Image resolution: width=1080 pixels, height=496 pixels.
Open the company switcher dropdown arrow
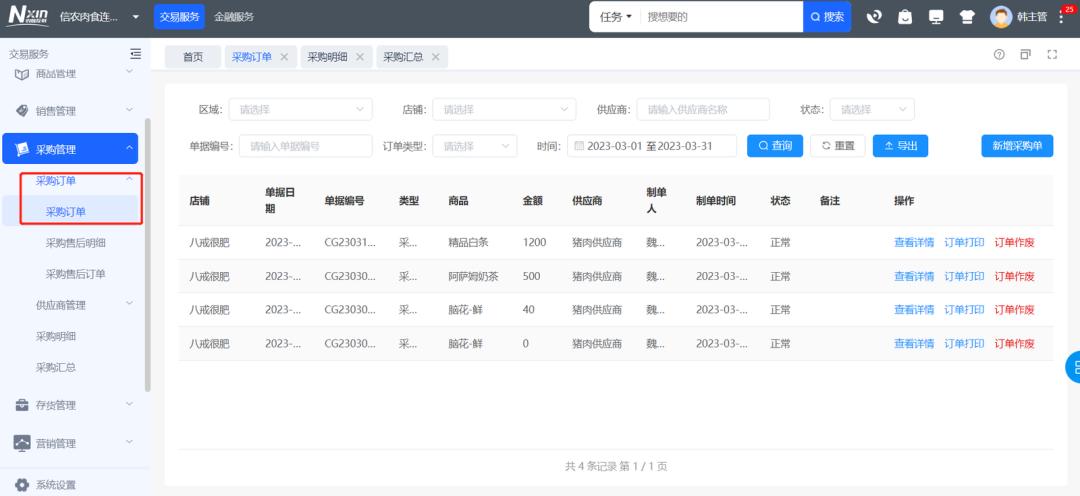click(136, 17)
